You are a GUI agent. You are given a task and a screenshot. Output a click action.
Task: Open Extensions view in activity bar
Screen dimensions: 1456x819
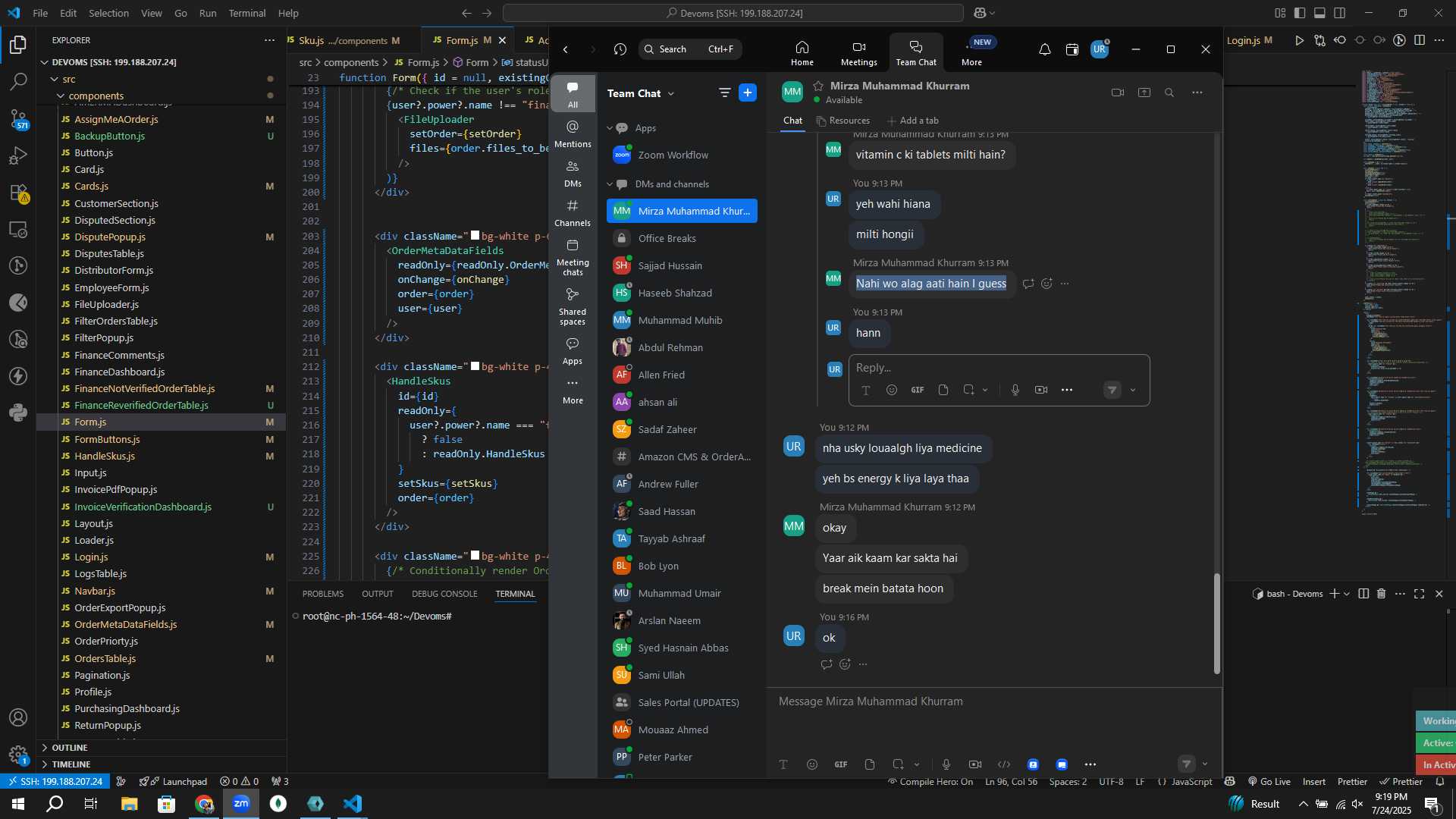(x=18, y=193)
